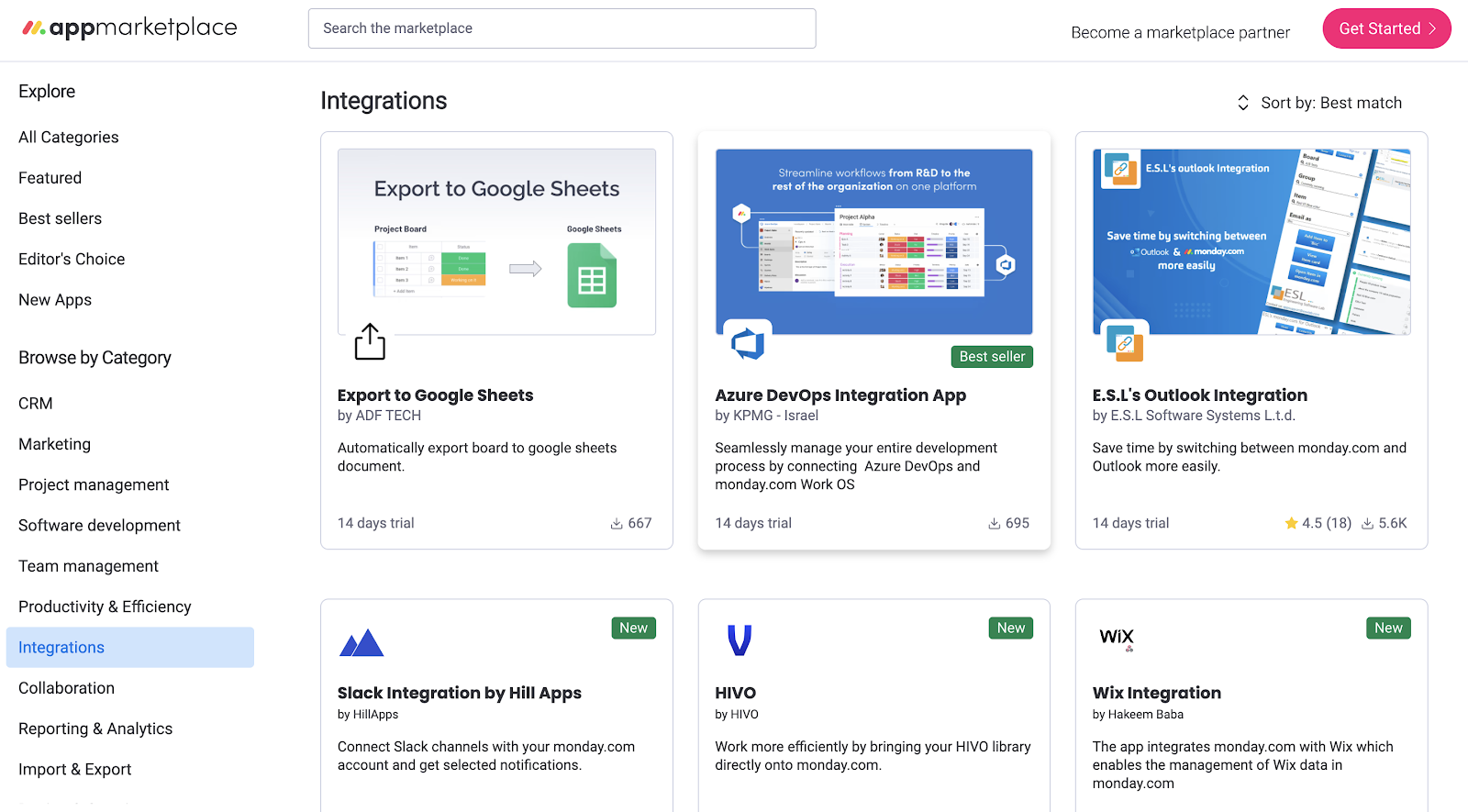Viewport: 1468px width, 812px height.
Task: Open the Wix Integration title
Action: [x=1157, y=693]
